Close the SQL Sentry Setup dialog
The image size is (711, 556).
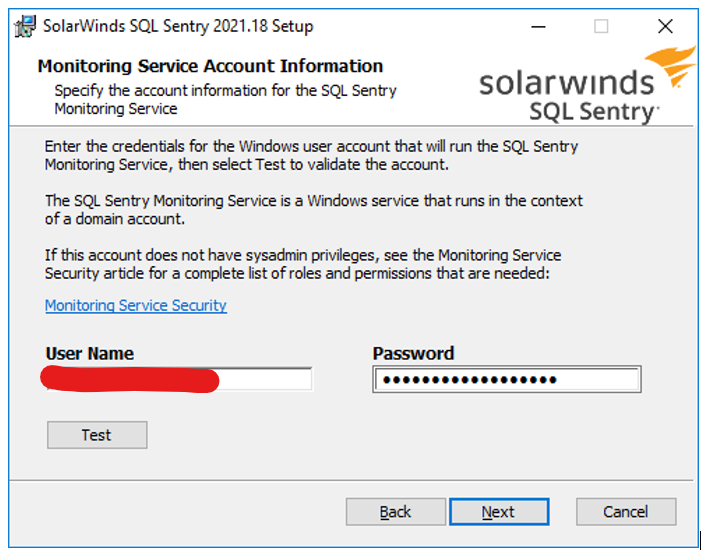click(665, 27)
